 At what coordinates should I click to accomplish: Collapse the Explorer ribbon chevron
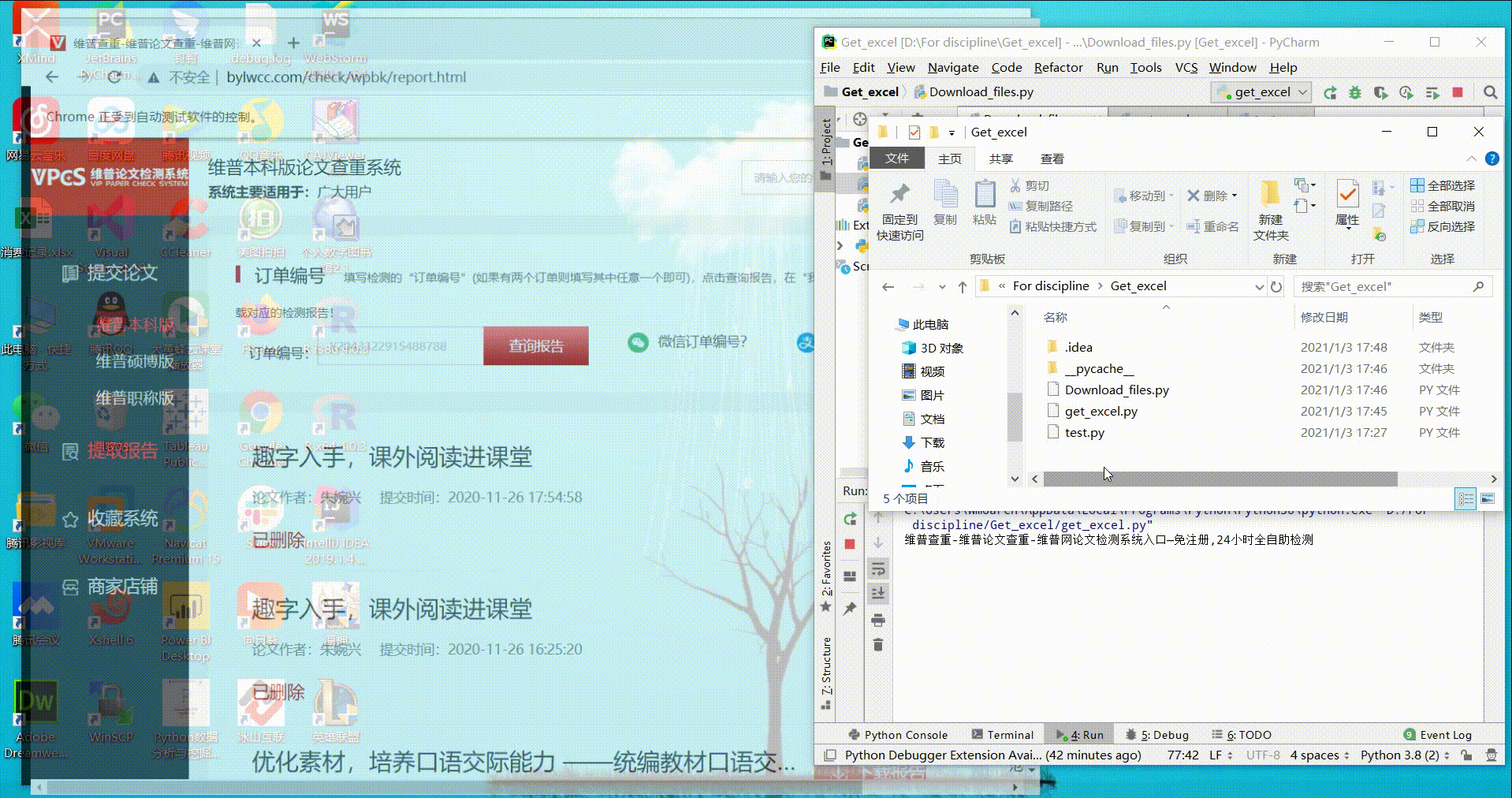(x=1471, y=158)
